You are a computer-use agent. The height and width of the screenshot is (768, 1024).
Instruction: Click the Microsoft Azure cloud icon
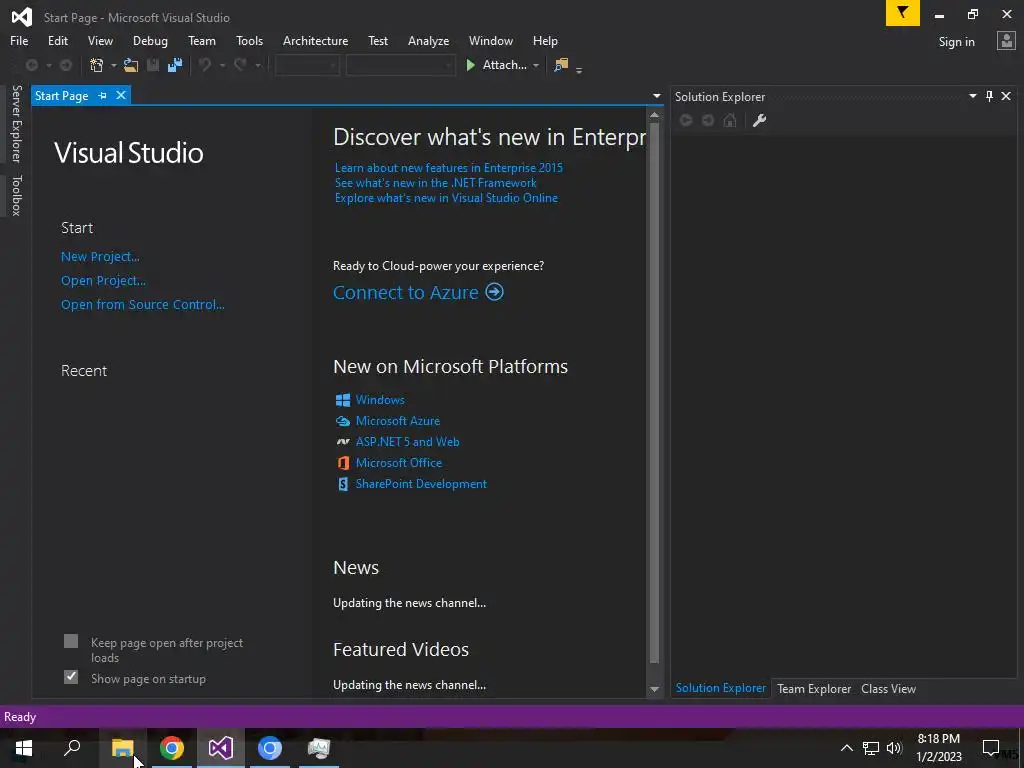(x=343, y=421)
